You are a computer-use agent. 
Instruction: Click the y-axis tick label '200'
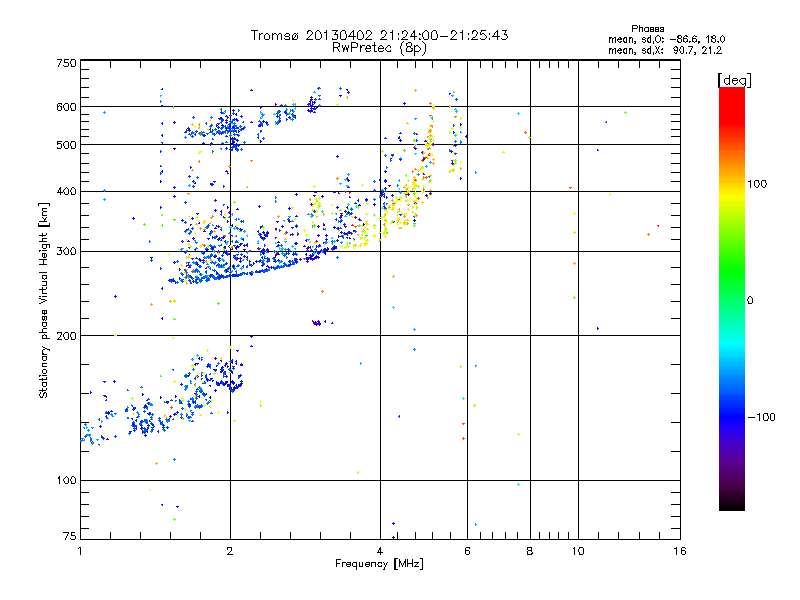[67, 336]
